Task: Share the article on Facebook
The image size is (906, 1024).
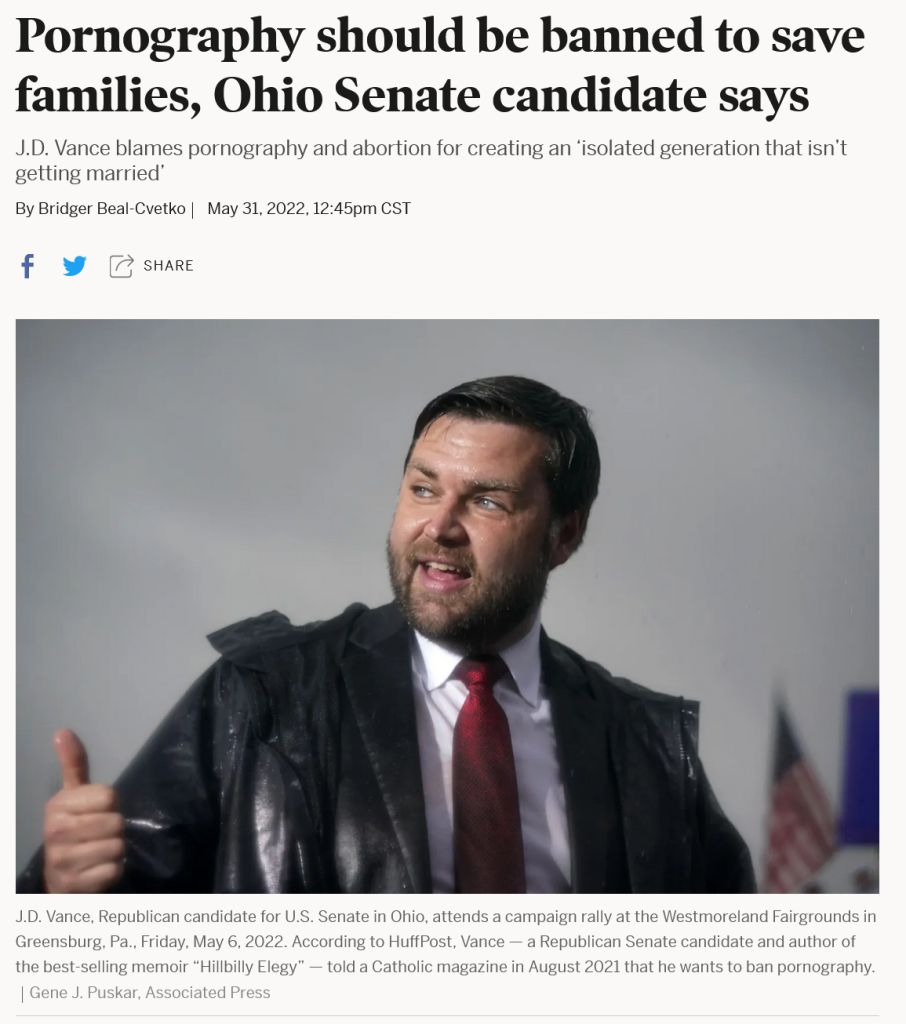Action: point(28,266)
